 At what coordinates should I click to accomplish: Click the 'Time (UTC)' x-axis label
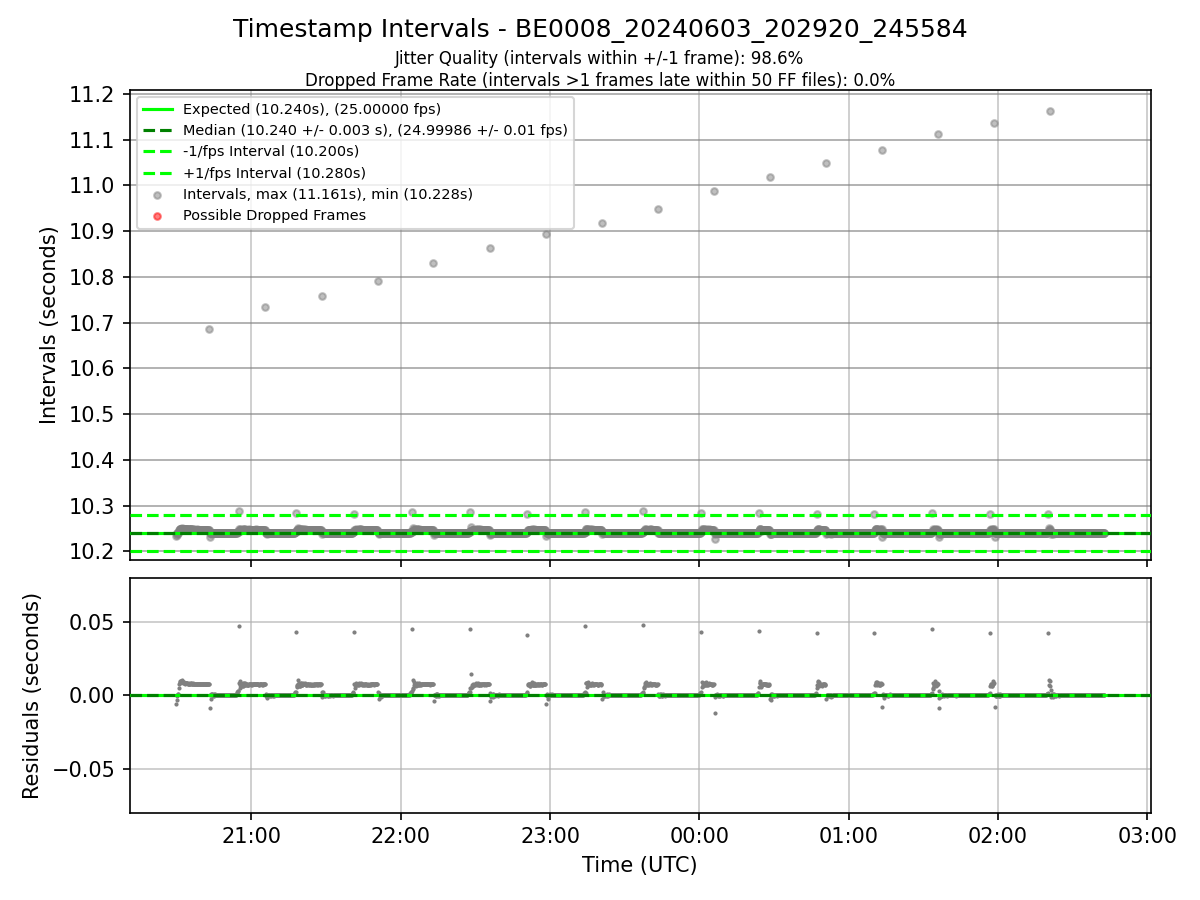click(x=640, y=865)
